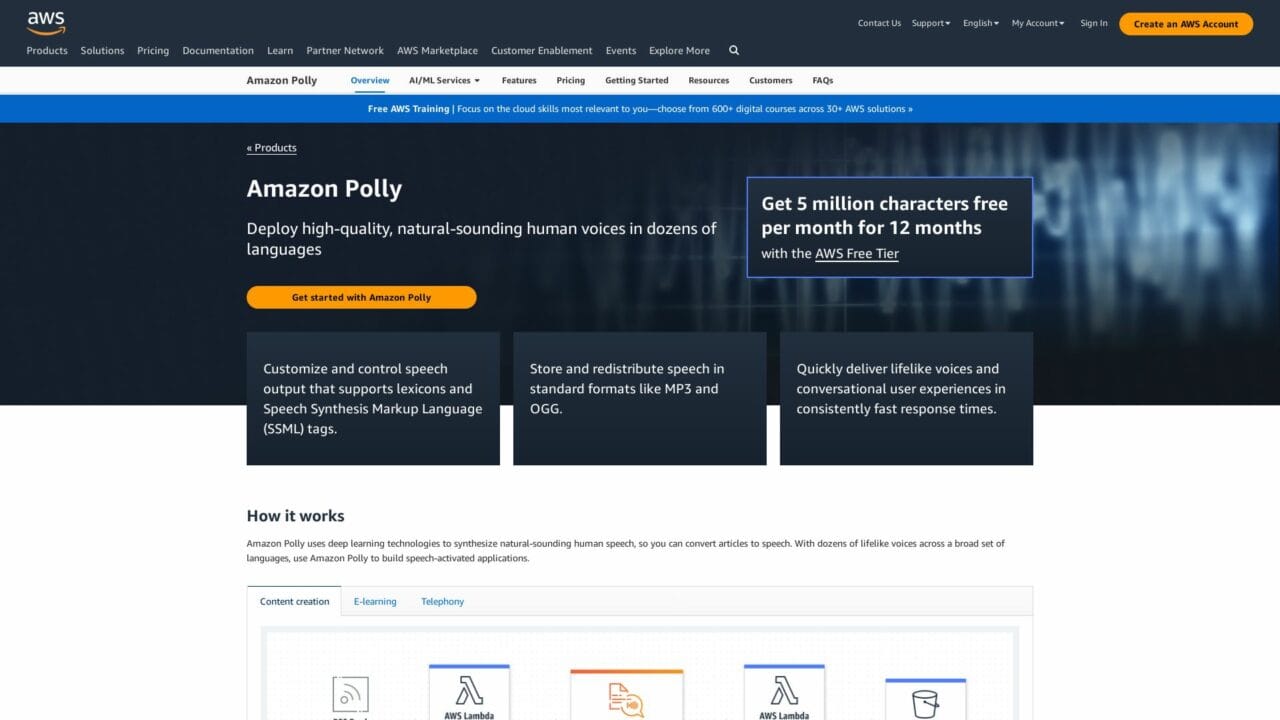The image size is (1280, 720).
Task: Select the first AWS Lambda icon in diagram
Action: pyautogui.click(x=469, y=690)
